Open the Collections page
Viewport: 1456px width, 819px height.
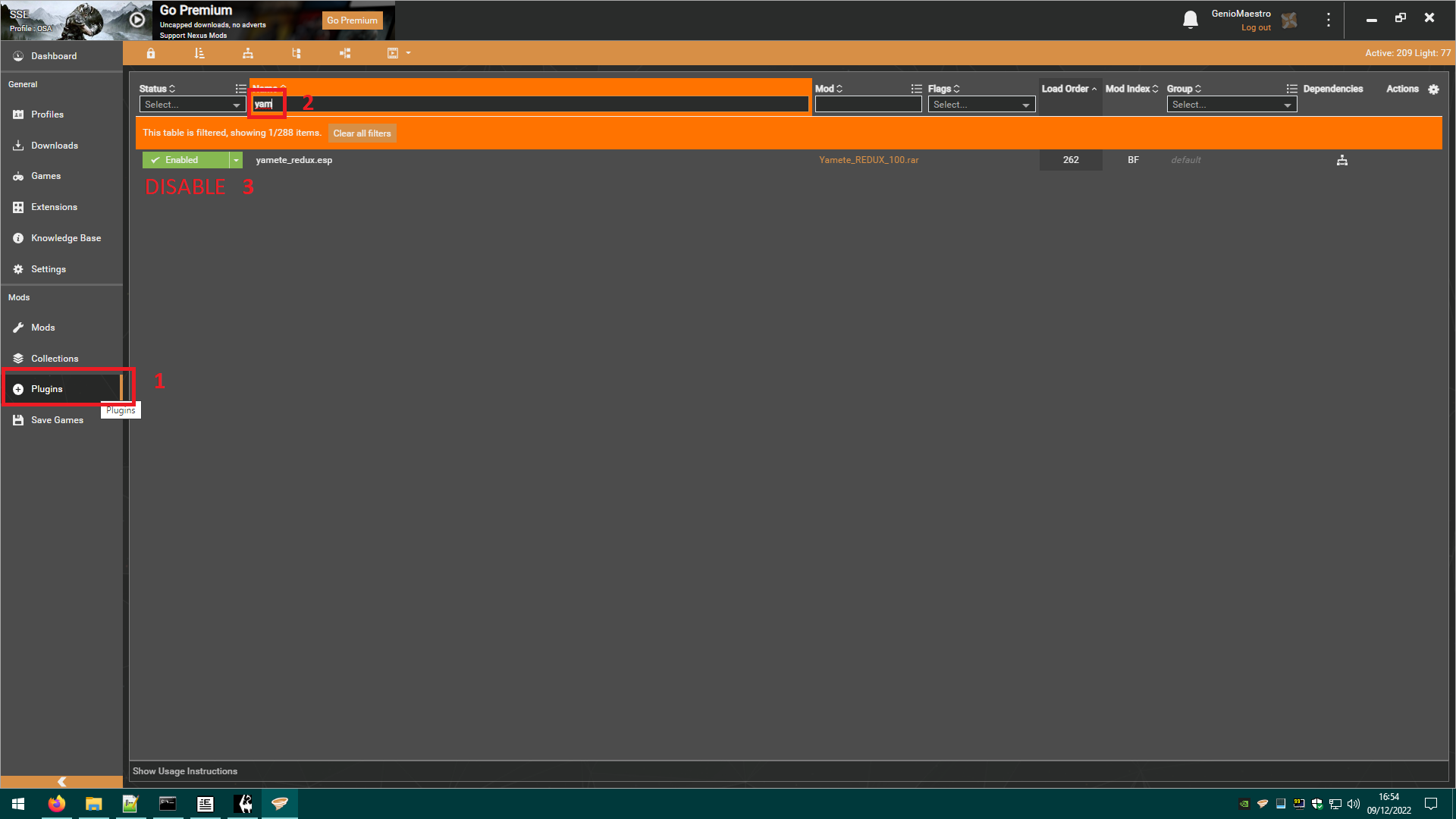click(x=61, y=359)
